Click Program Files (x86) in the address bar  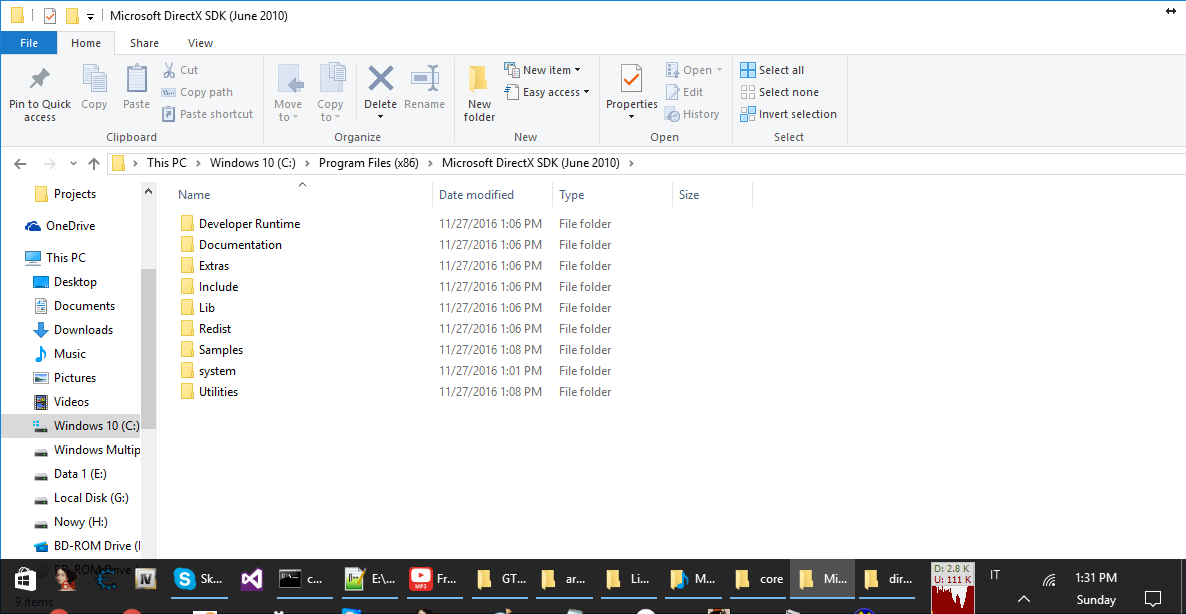tap(368, 163)
